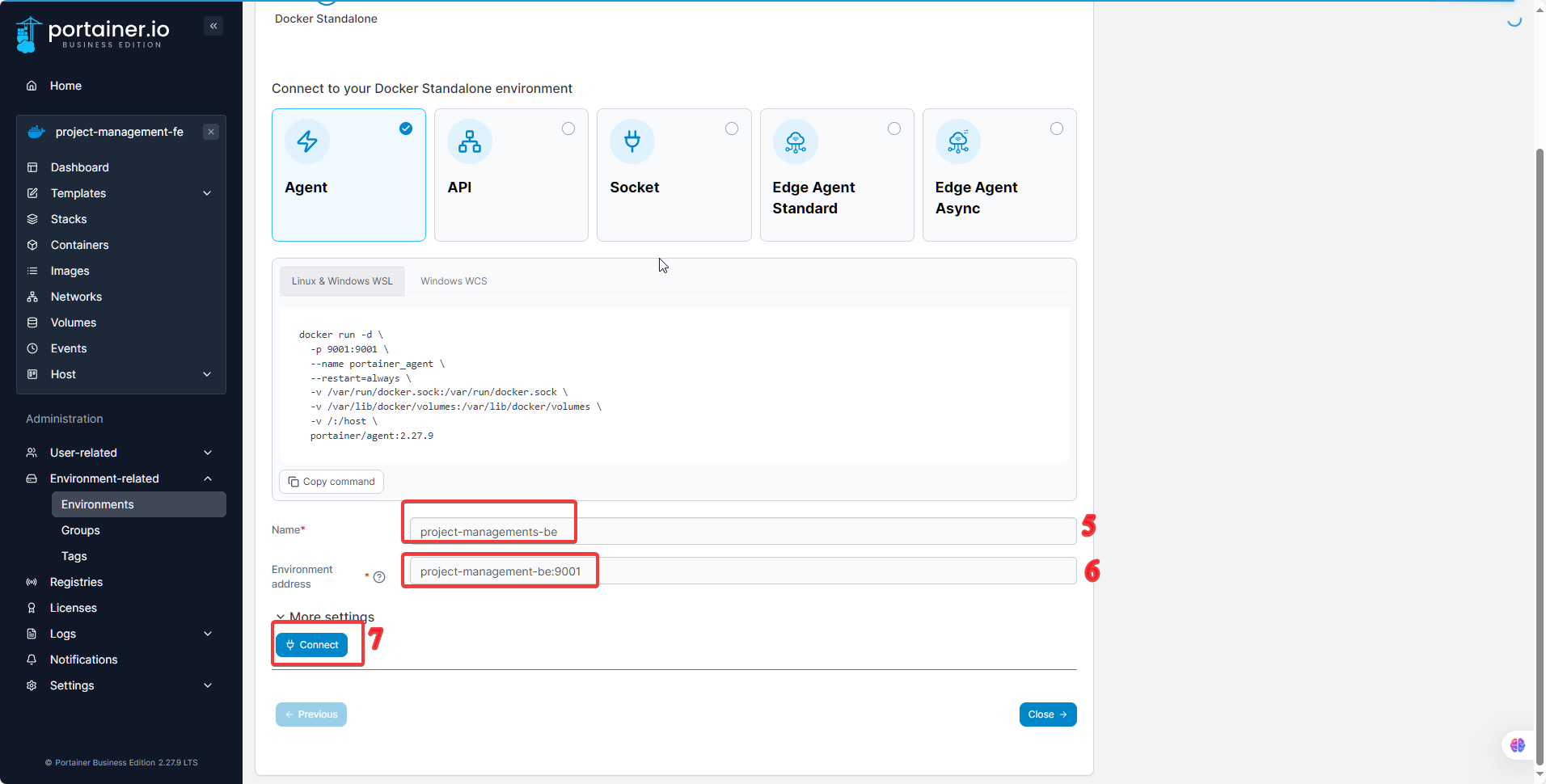Image resolution: width=1546 pixels, height=784 pixels.
Task: Click the Volumes database icon
Action: tap(32, 322)
